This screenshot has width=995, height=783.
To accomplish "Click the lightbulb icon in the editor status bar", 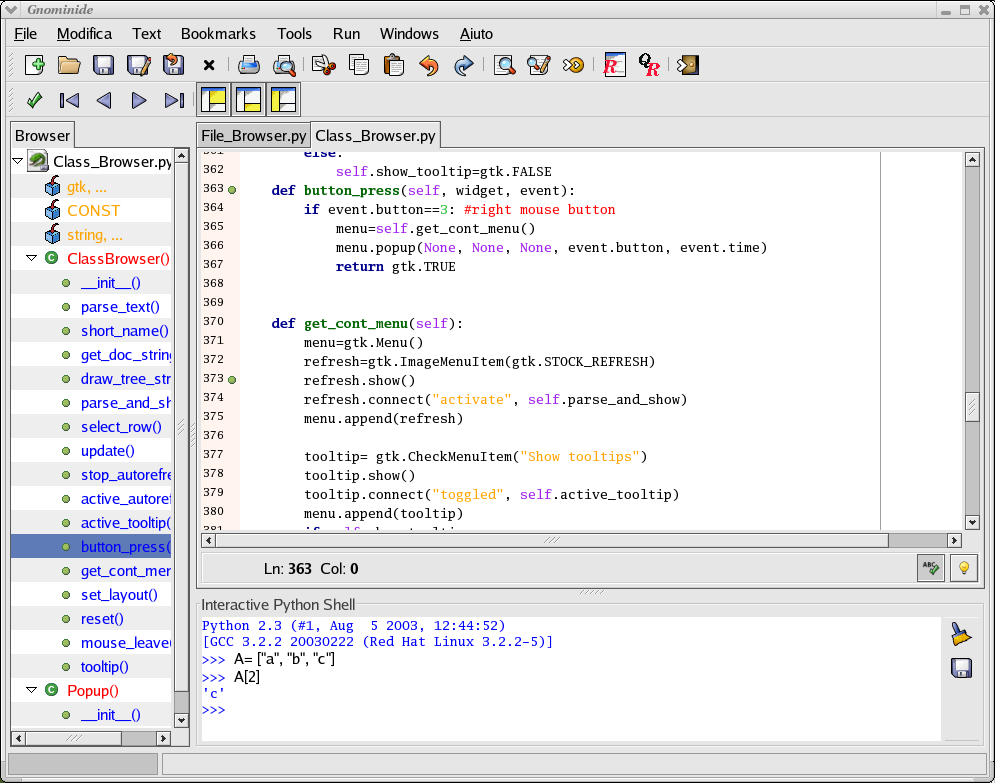I will pos(964,568).
